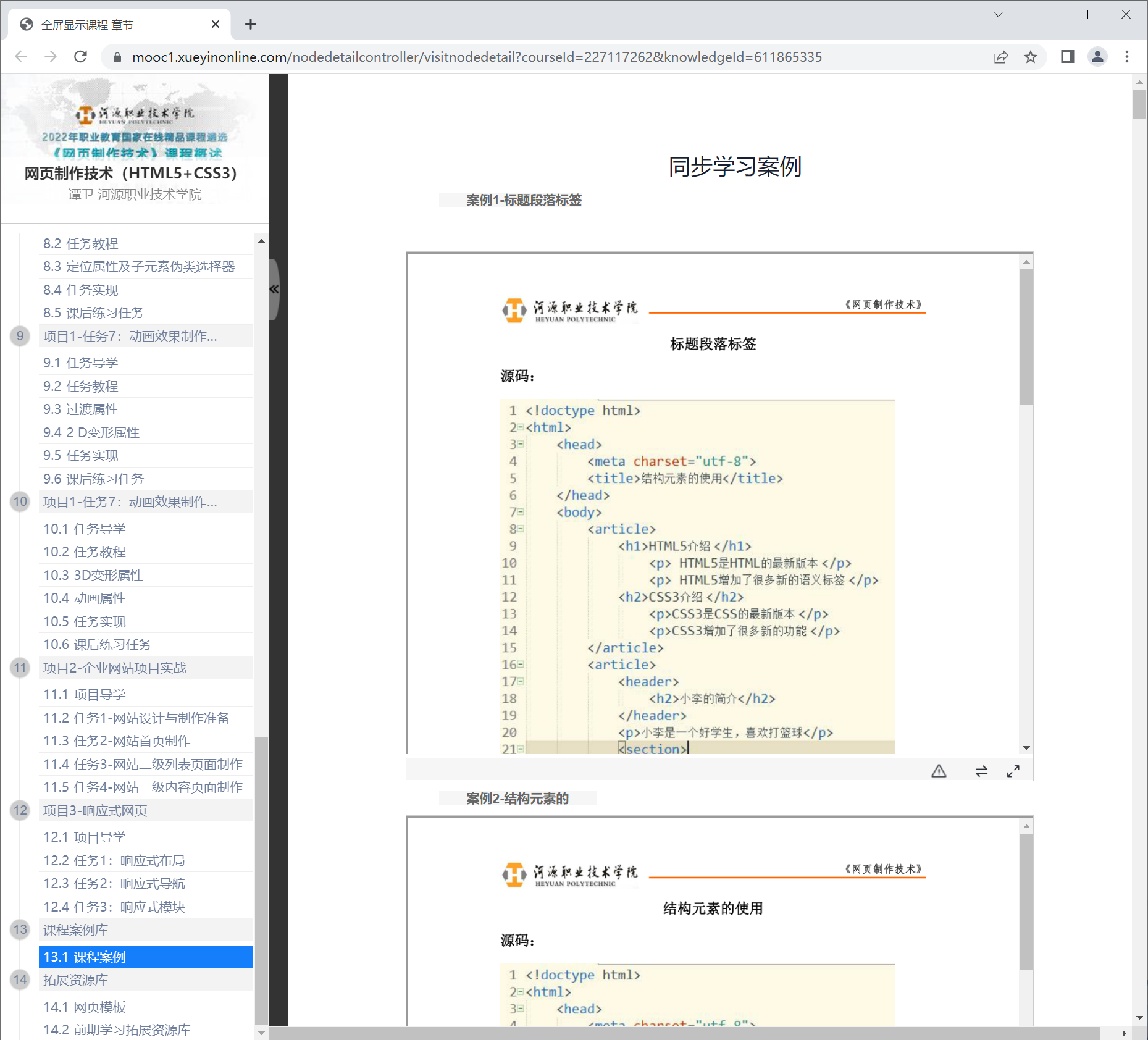Click the swap arrows icon under first document
Screen dimensions: 1148x1040
coord(981,771)
